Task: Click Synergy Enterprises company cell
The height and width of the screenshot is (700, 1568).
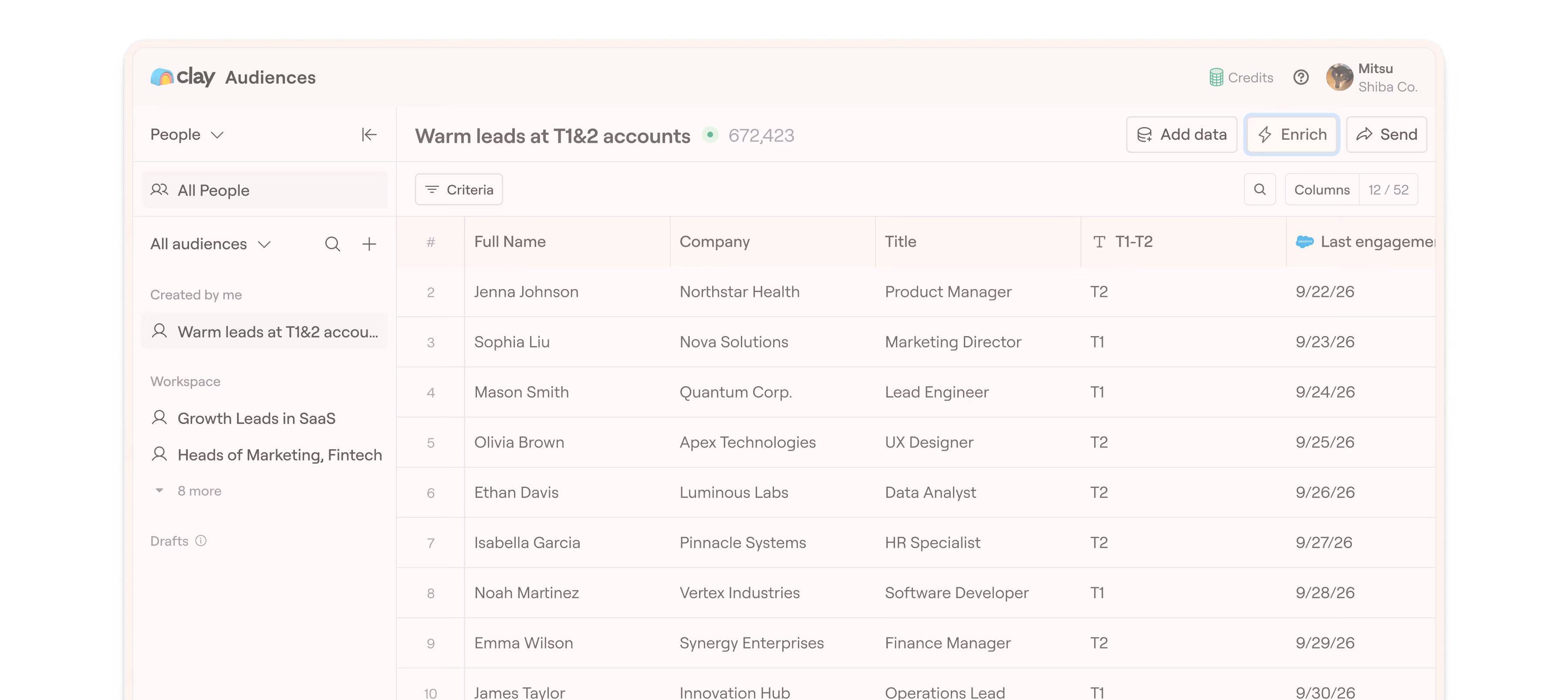Action: 772,643
